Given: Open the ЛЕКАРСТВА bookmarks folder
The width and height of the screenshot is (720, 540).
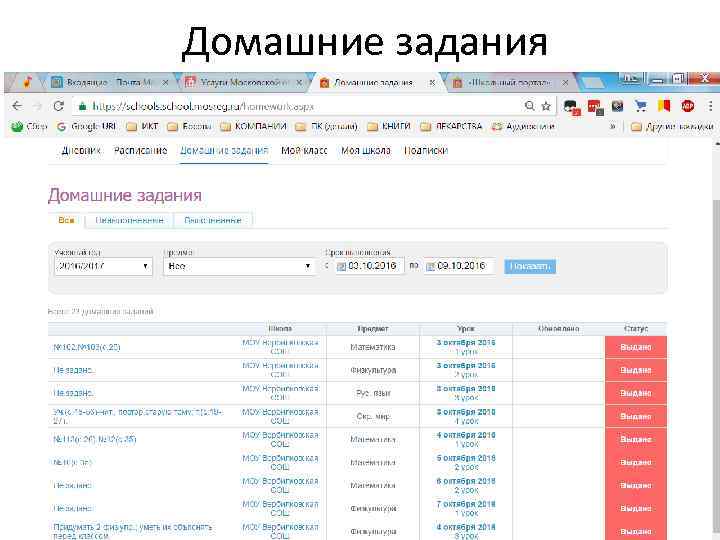Looking at the screenshot, I should (451, 126).
